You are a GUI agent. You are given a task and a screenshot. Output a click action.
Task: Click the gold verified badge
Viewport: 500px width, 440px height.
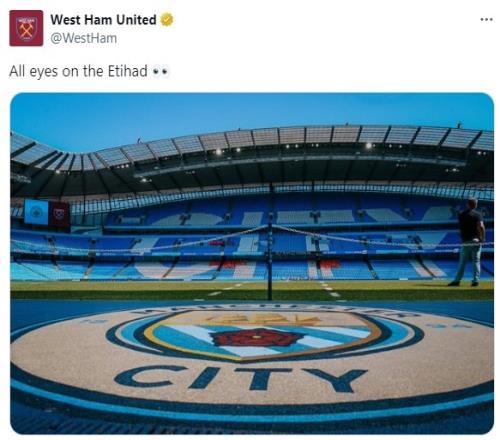pyautogui.click(x=167, y=20)
